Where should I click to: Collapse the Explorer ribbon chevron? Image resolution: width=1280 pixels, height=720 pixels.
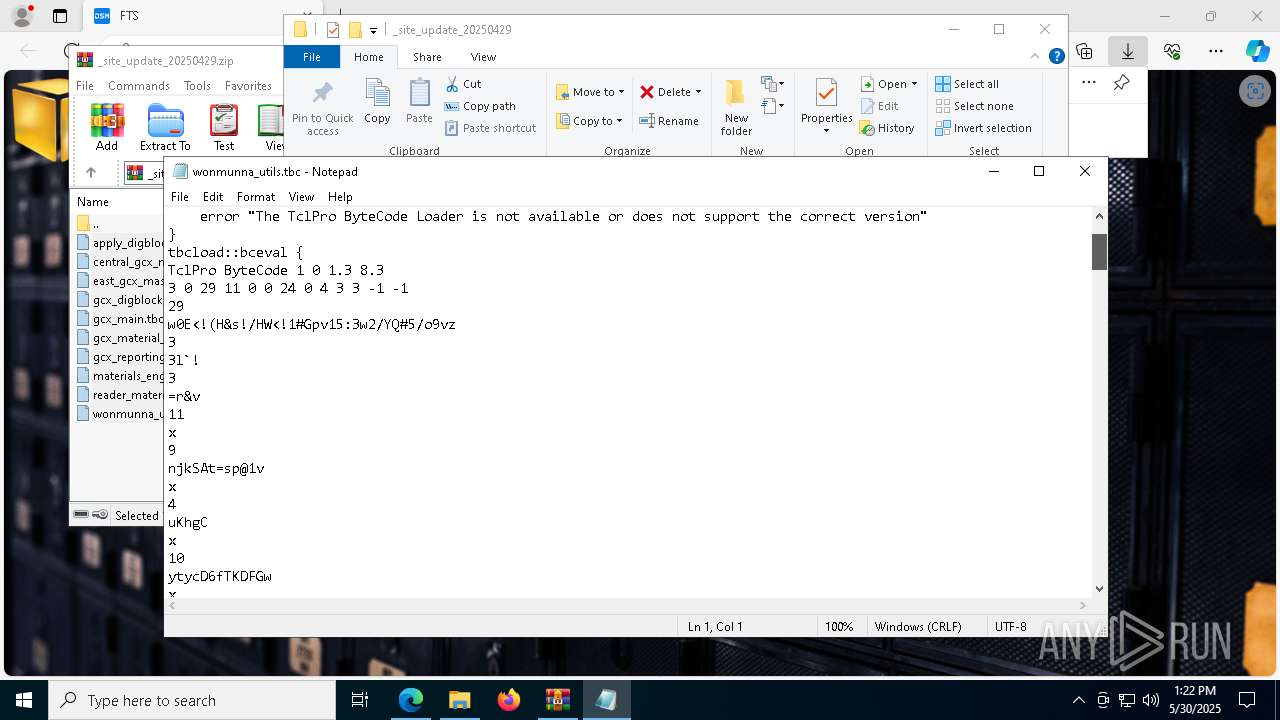(1036, 57)
